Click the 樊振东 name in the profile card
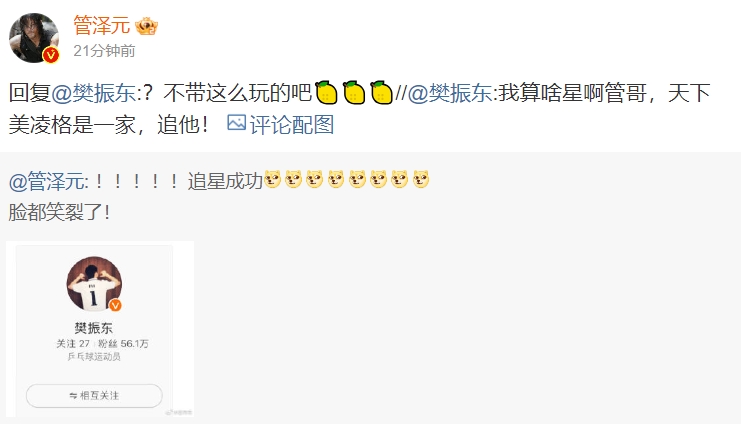The width and height of the screenshot is (741, 424). (94, 328)
